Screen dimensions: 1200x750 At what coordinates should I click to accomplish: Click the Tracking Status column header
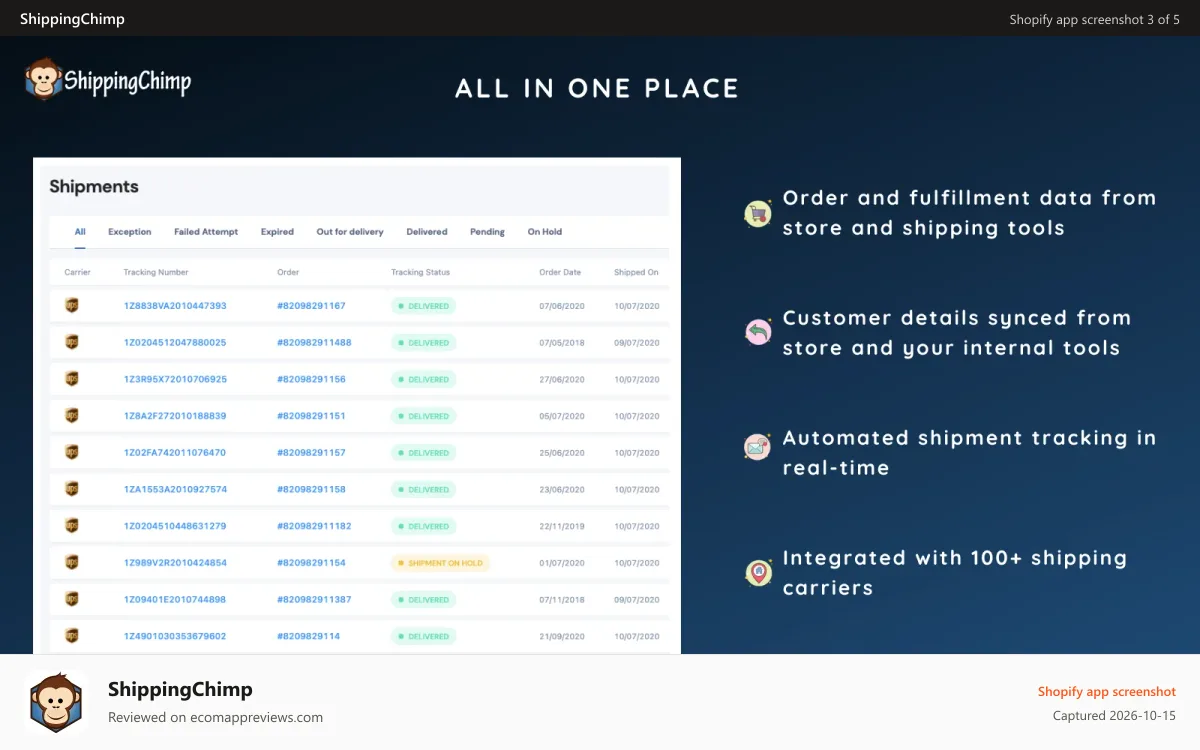[x=420, y=272]
